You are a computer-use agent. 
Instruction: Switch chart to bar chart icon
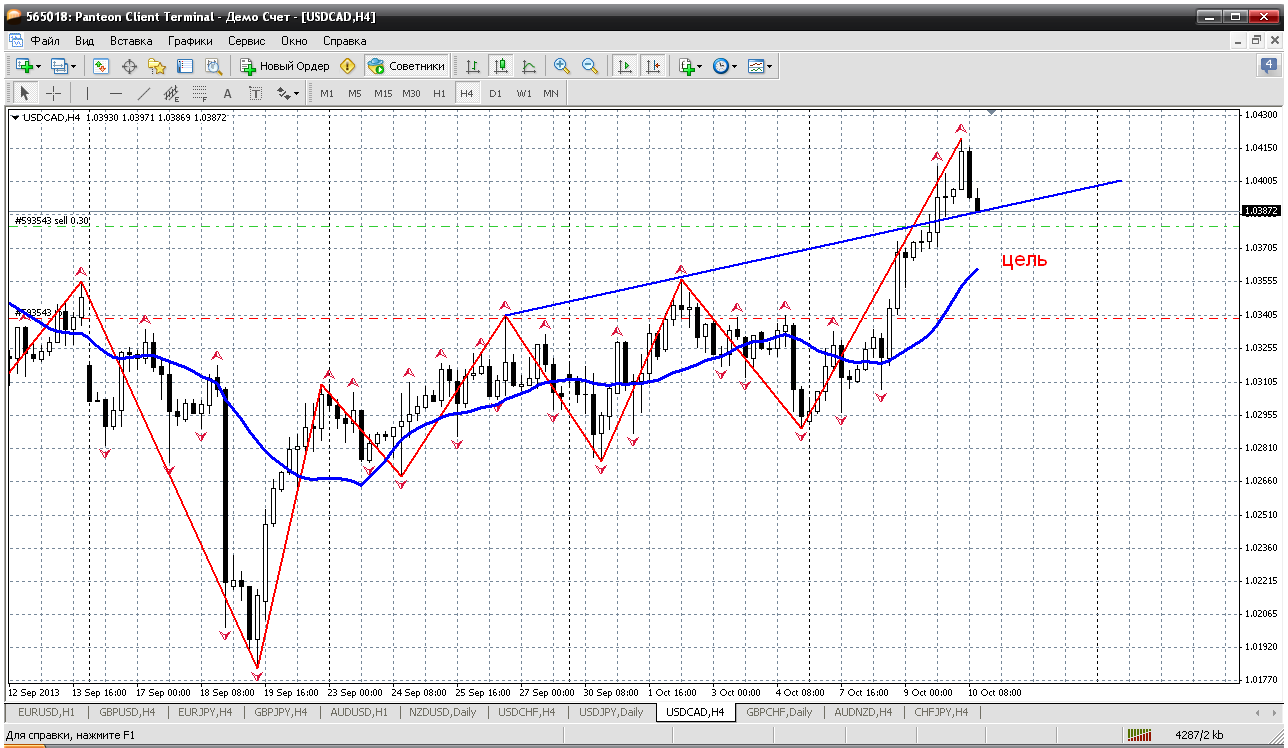pos(473,66)
